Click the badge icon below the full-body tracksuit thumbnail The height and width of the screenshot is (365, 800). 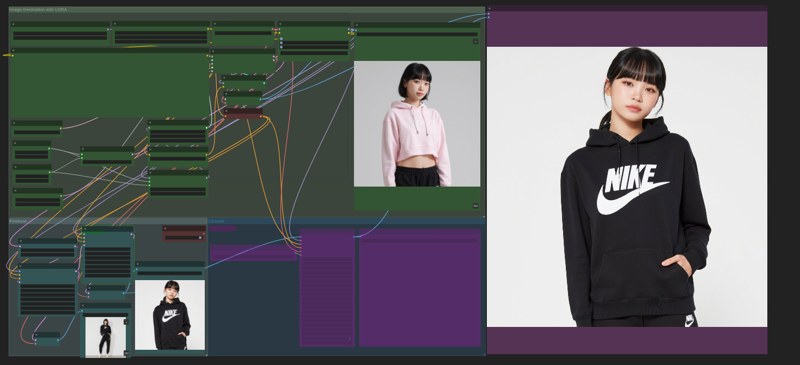126,353
